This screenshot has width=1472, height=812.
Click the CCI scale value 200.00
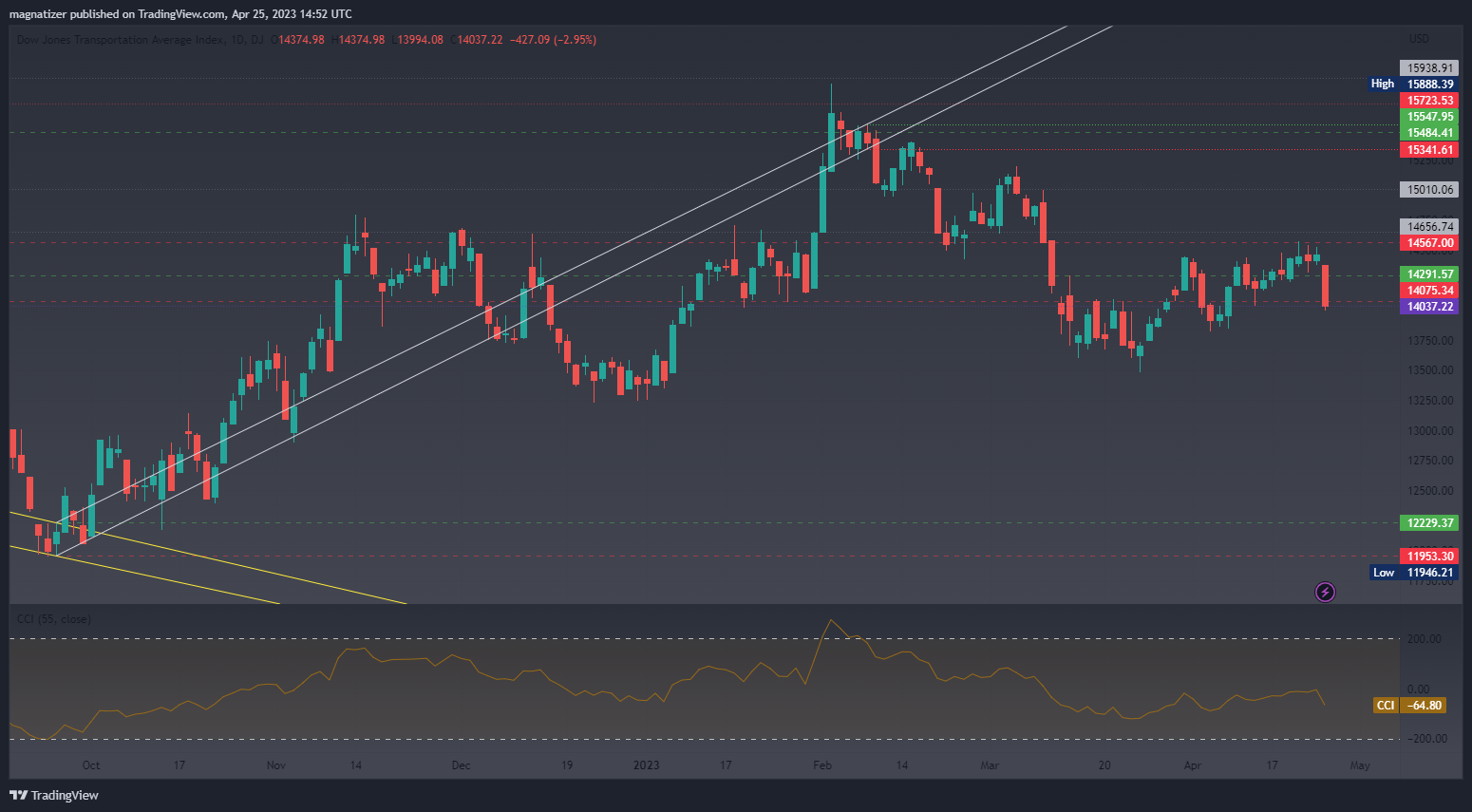click(x=1425, y=639)
